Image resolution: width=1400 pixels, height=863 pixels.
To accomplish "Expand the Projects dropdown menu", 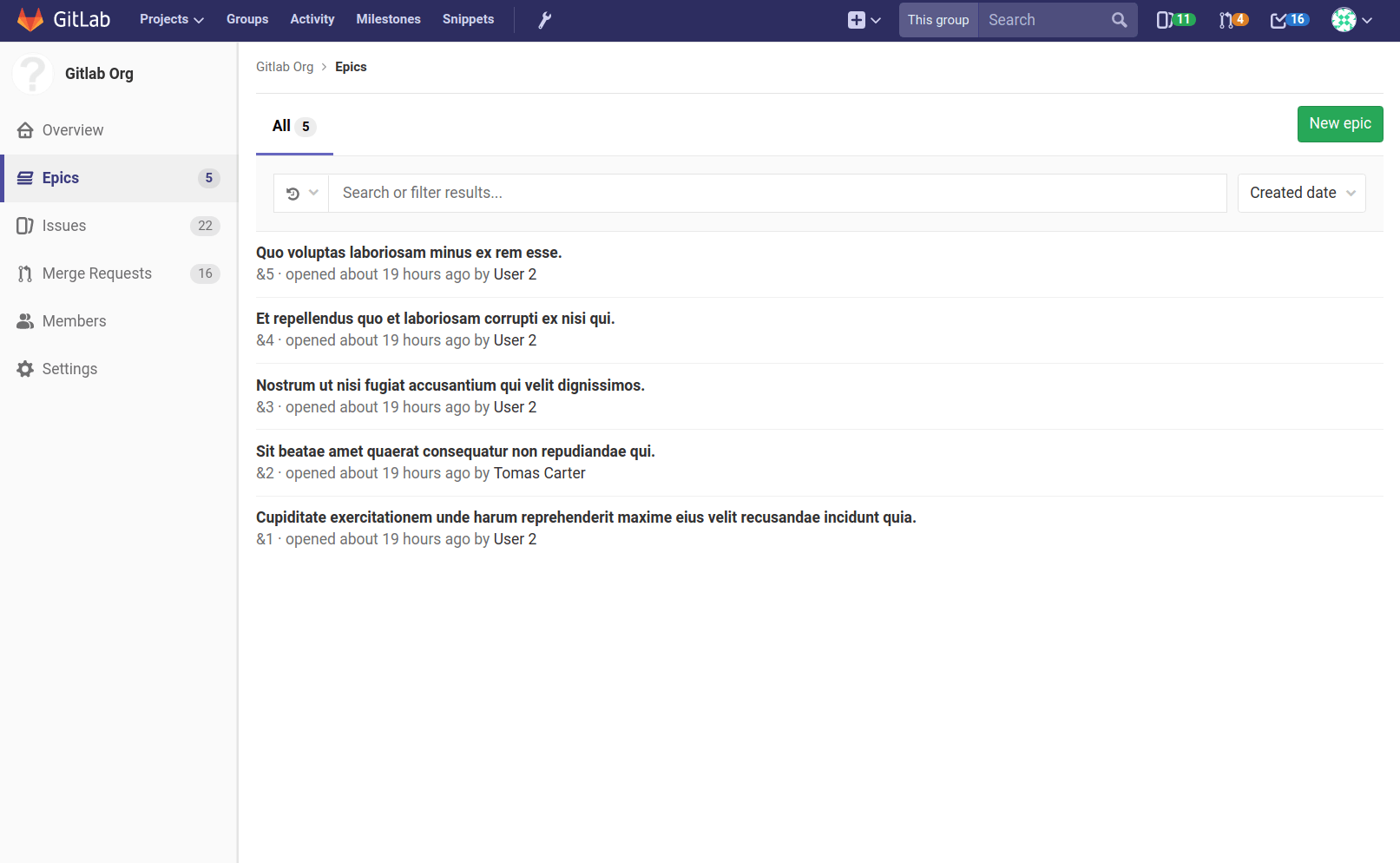I will [x=171, y=20].
